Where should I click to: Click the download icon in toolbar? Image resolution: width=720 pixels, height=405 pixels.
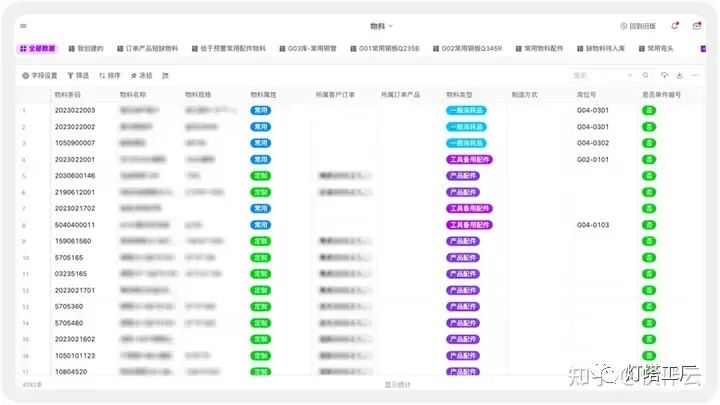pos(679,75)
